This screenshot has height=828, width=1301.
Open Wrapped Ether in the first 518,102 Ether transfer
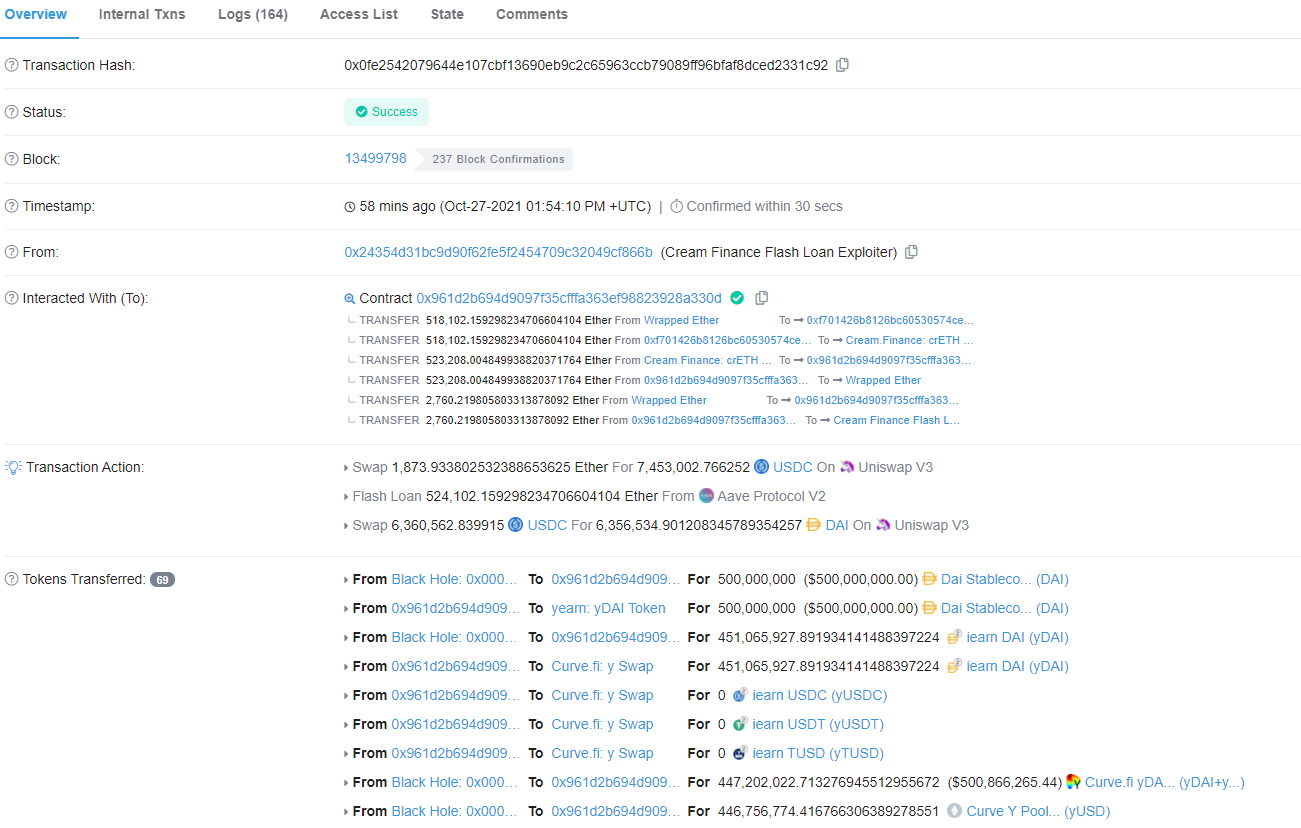coord(681,321)
